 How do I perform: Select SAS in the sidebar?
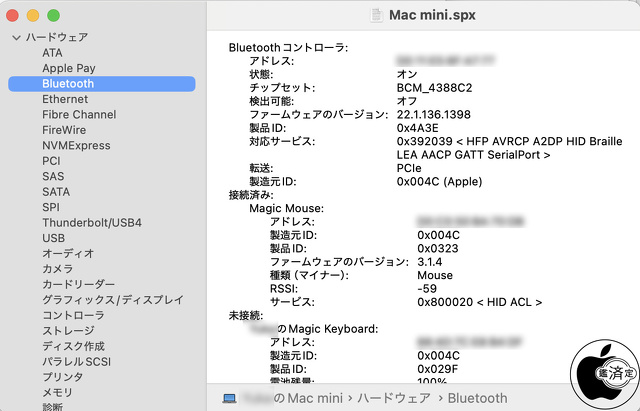[x=53, y=176]
